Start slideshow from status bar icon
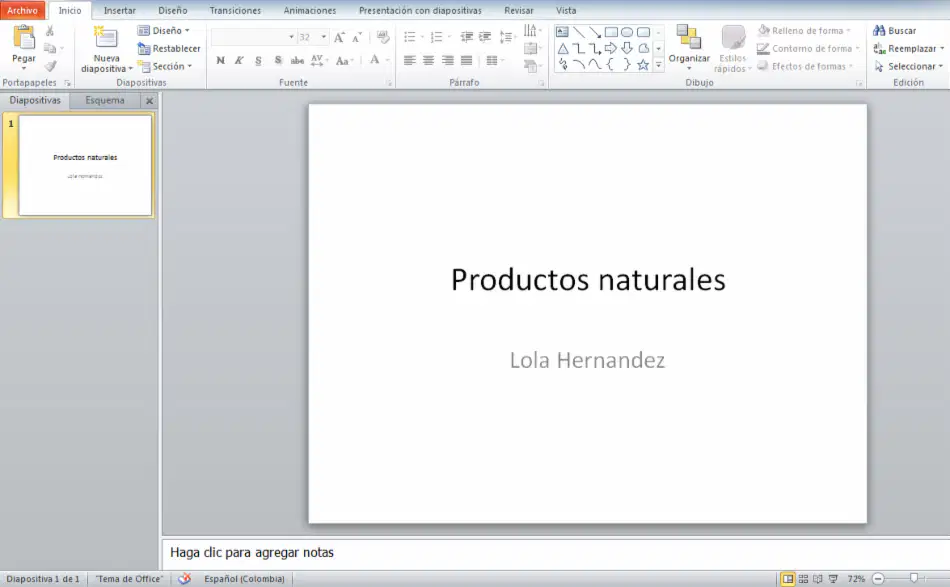Viewport: 950px width, 587px height. (x=834, y=579)
